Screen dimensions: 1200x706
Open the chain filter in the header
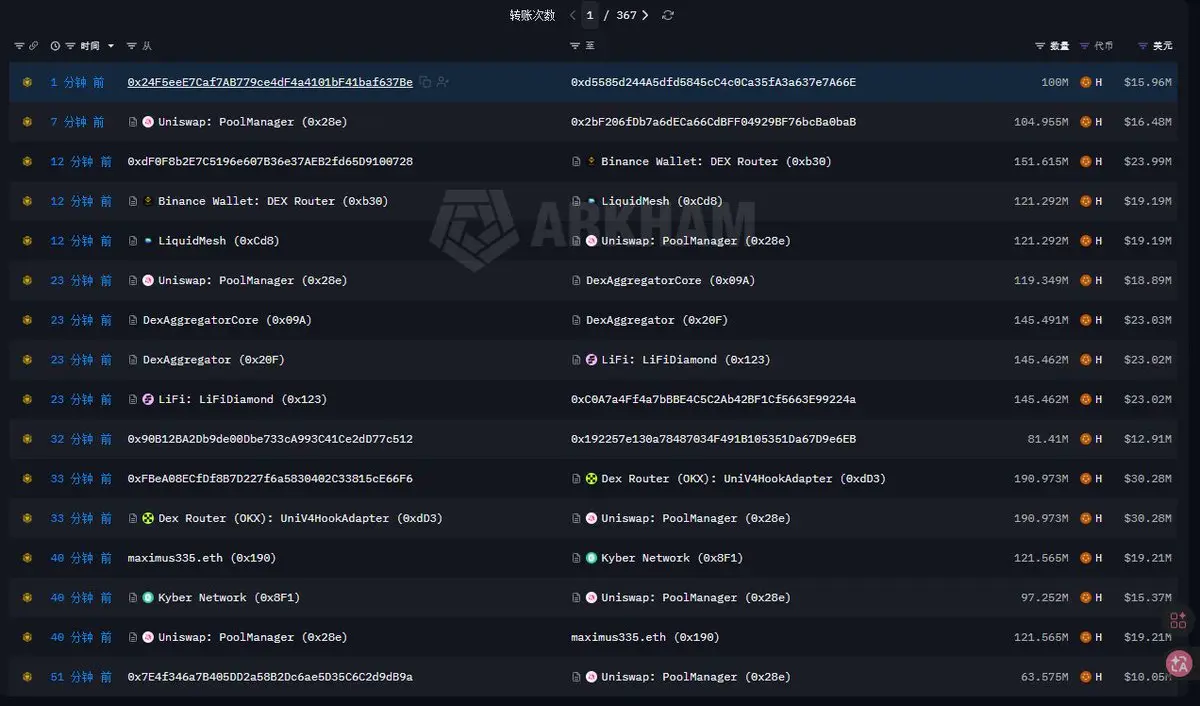tap(19, 46)
